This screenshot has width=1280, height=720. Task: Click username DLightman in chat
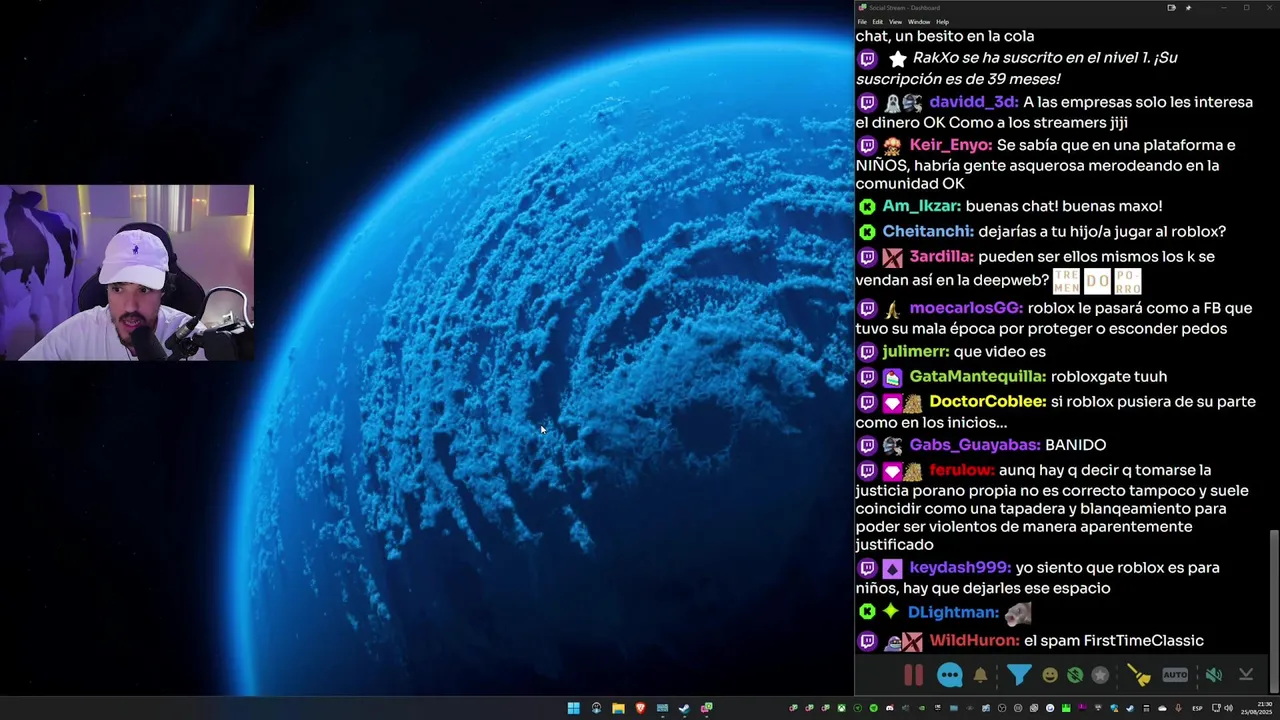coord(953,612)
